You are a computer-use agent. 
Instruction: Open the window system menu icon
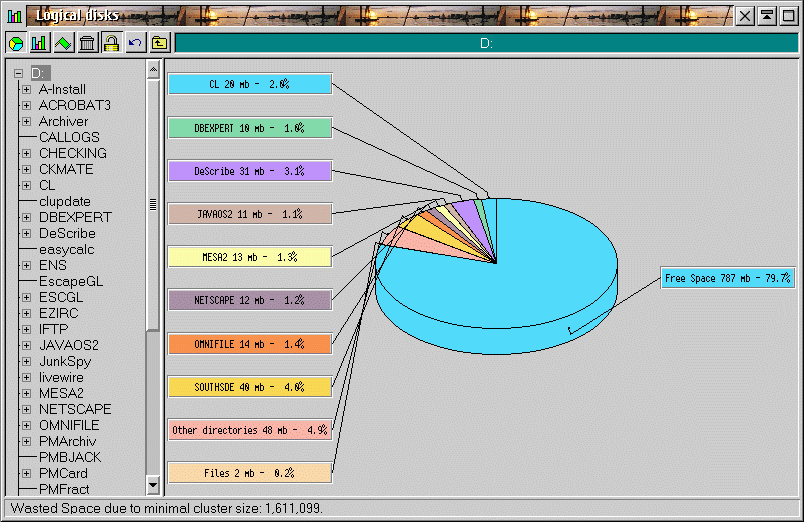14,15
